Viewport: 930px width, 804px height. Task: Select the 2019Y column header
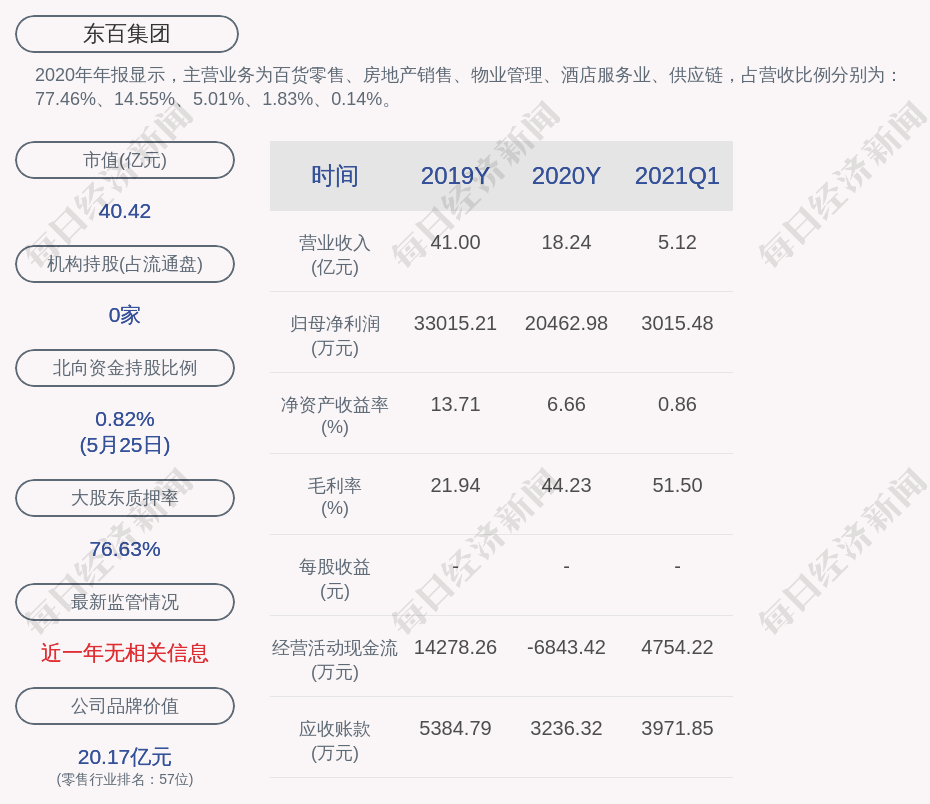[x=455, y=176]
